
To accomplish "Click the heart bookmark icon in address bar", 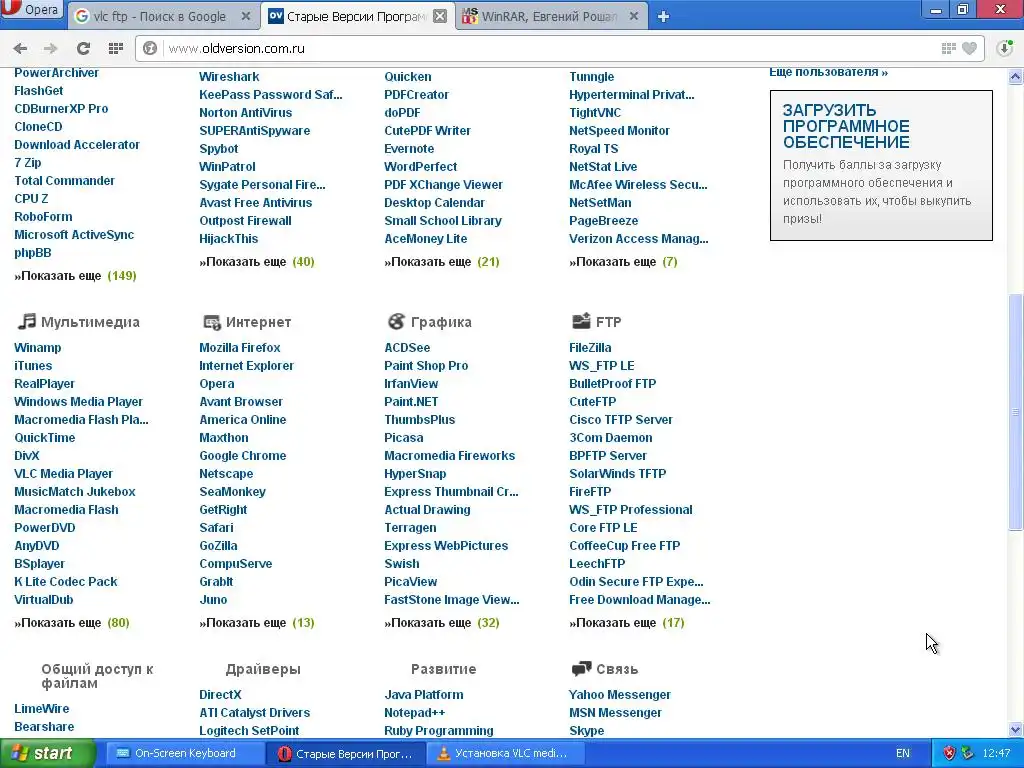I will coord(970,48).
